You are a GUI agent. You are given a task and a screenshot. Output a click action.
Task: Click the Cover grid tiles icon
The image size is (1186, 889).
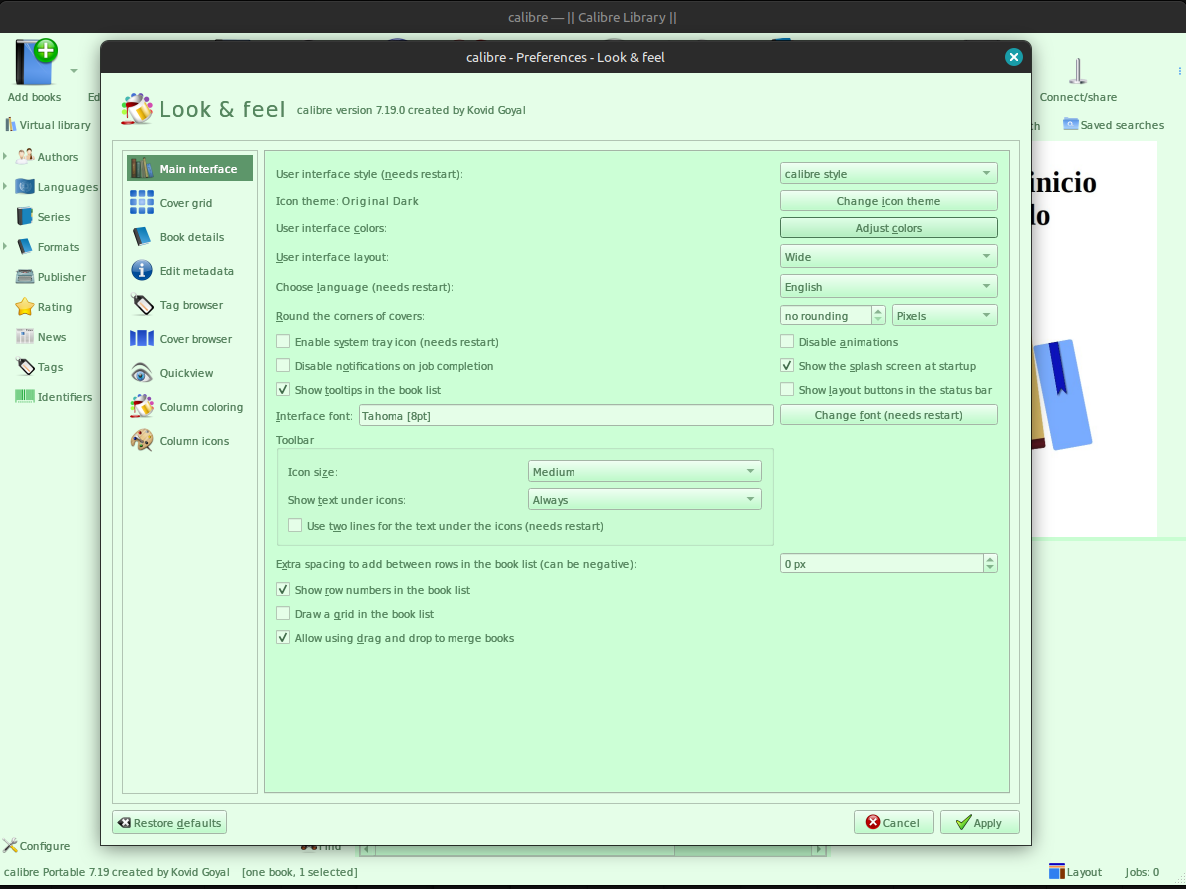point(141,203)
